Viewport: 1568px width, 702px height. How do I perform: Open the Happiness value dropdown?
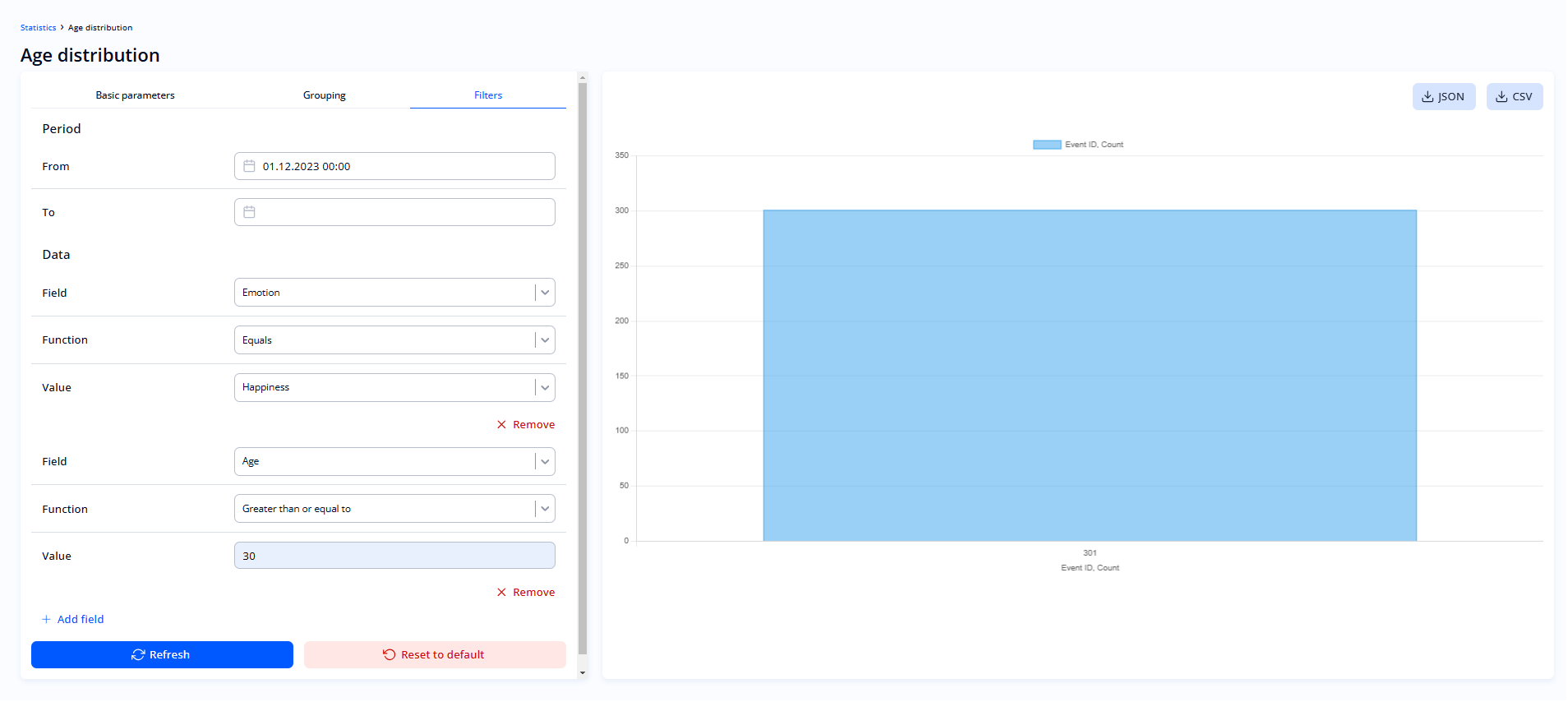[x=544, y=388]
